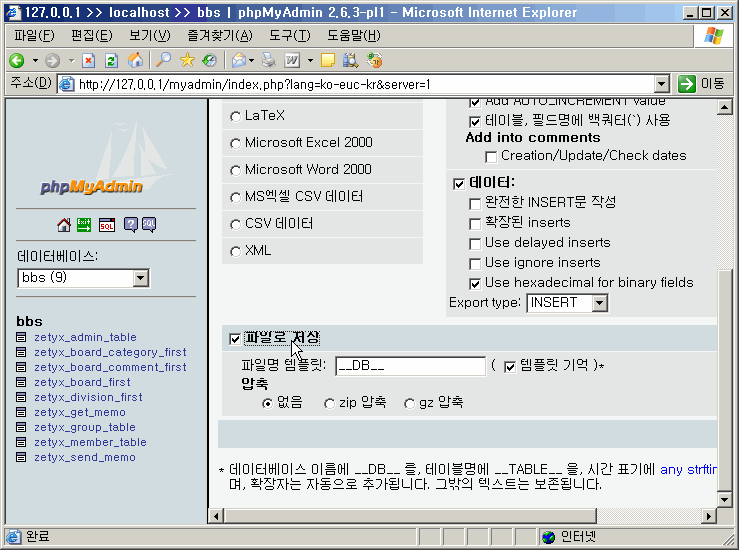
Task: Click the vertical scrollbar thumb
Action: pos(724,381)
